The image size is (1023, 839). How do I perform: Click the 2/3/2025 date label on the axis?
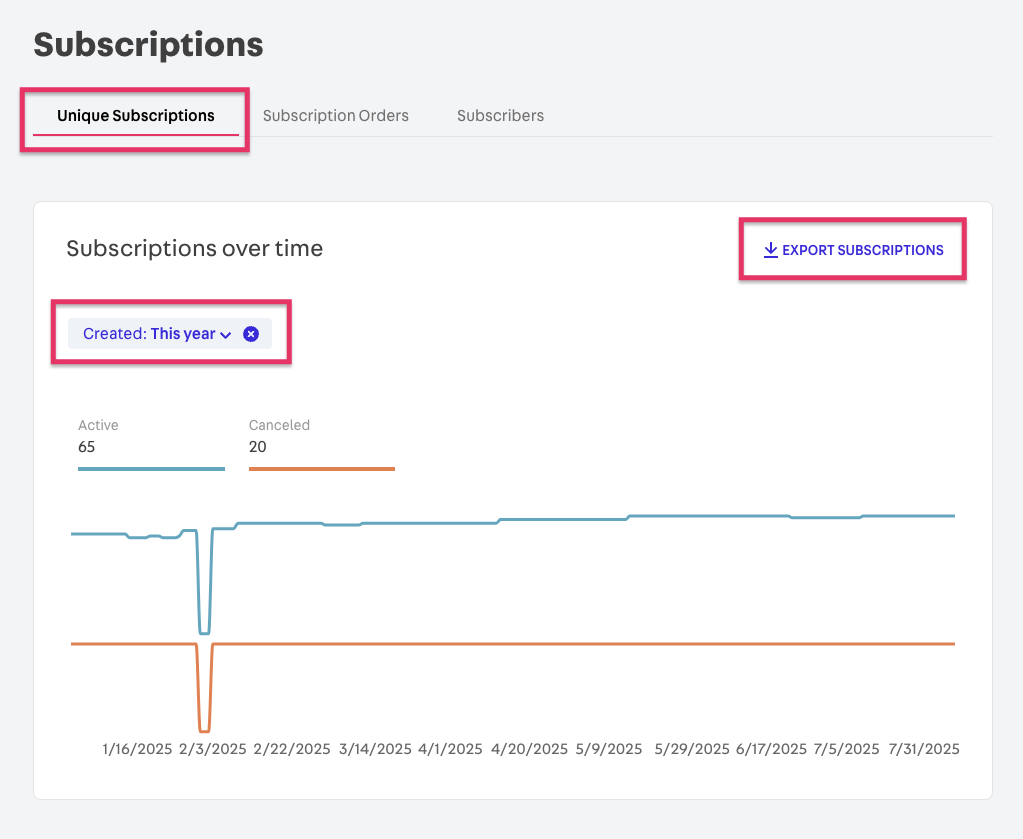pos(212,749)
